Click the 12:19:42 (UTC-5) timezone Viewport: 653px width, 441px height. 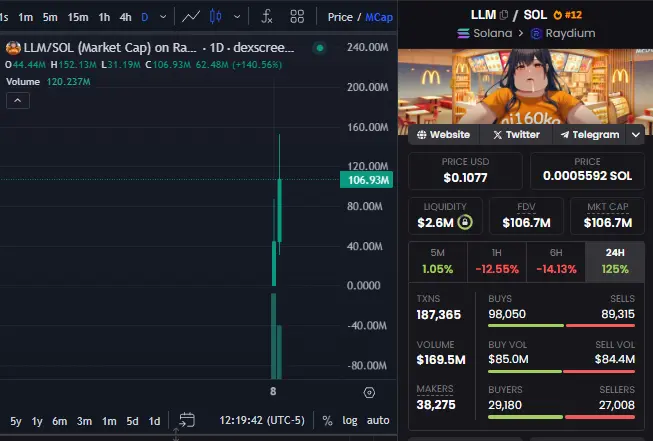[262, 420]
